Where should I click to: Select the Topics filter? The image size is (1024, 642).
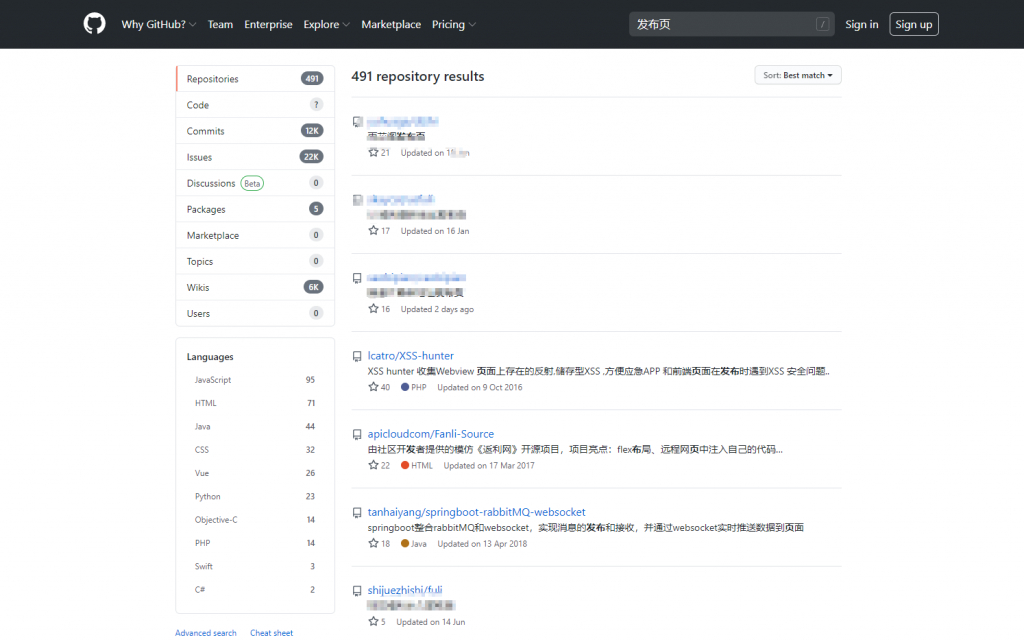(x=255, y=261)
